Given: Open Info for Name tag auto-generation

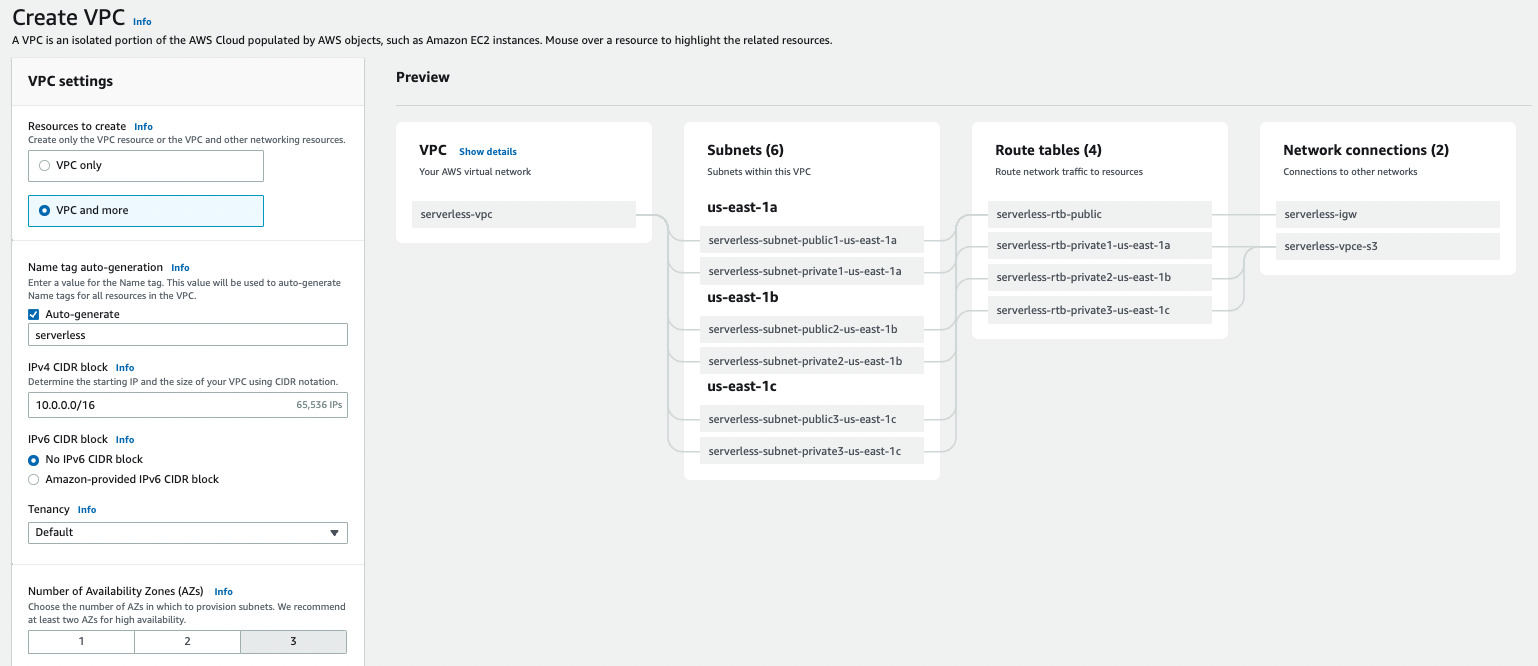Looking at the screenshot, I should pyautogui.click(x=180, y=267).
